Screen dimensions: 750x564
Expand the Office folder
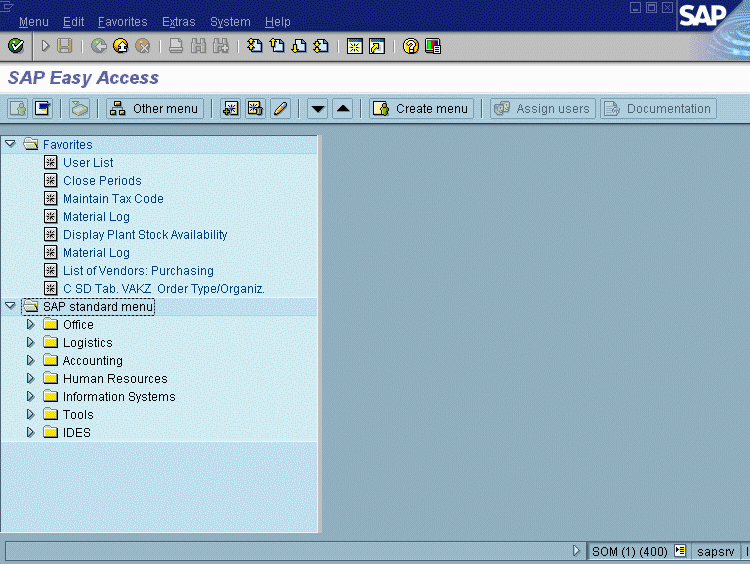tap(30, 324)
